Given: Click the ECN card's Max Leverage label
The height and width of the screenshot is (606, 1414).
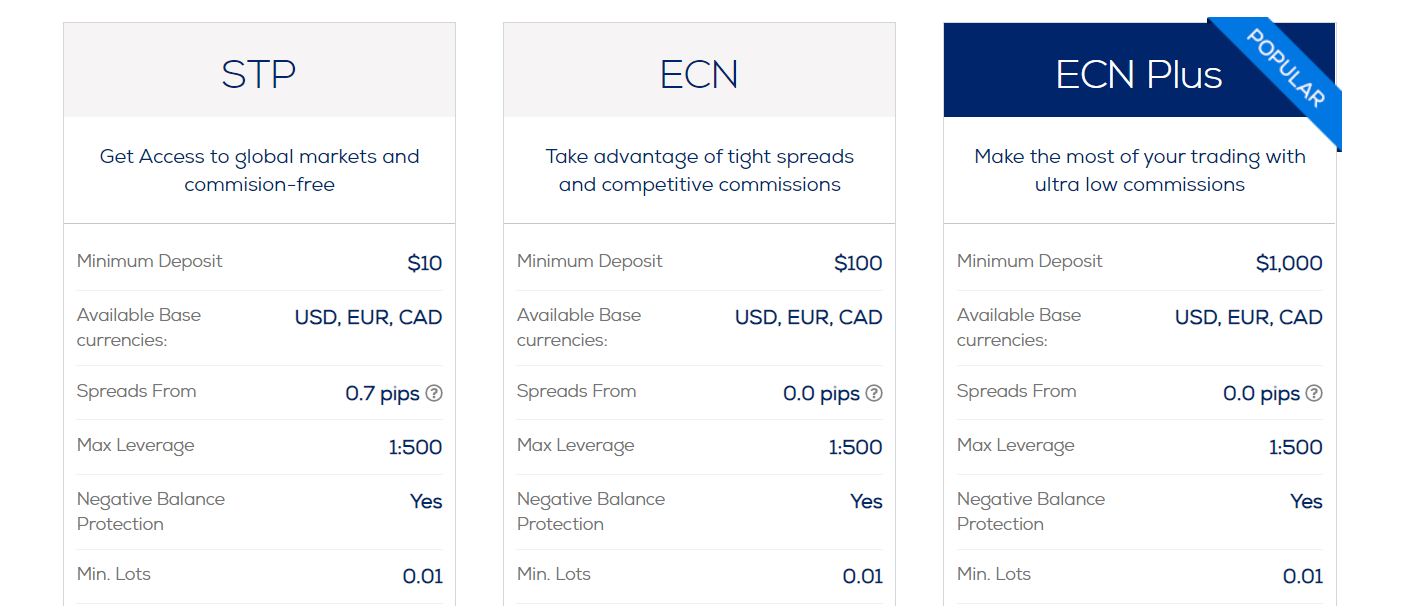Looking at the screenshot, I should 575,445.
